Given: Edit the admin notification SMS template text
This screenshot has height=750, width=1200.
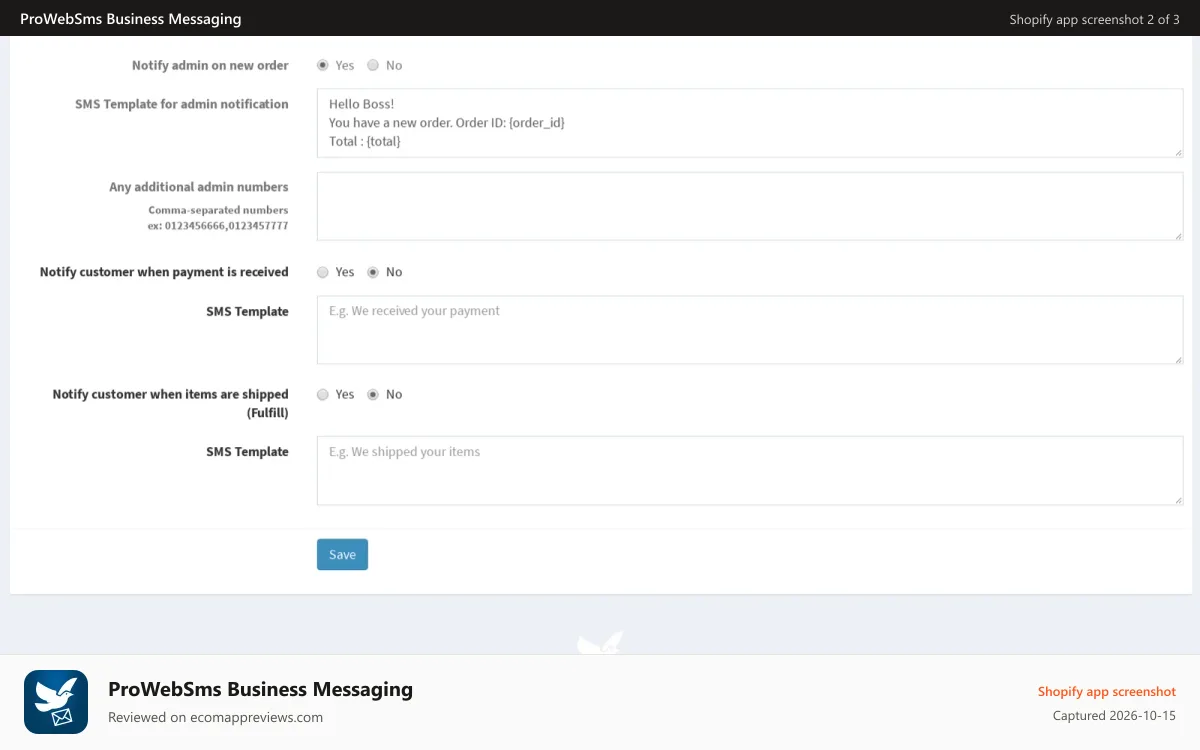Looking at the screenshot, I should click(750, 123).
